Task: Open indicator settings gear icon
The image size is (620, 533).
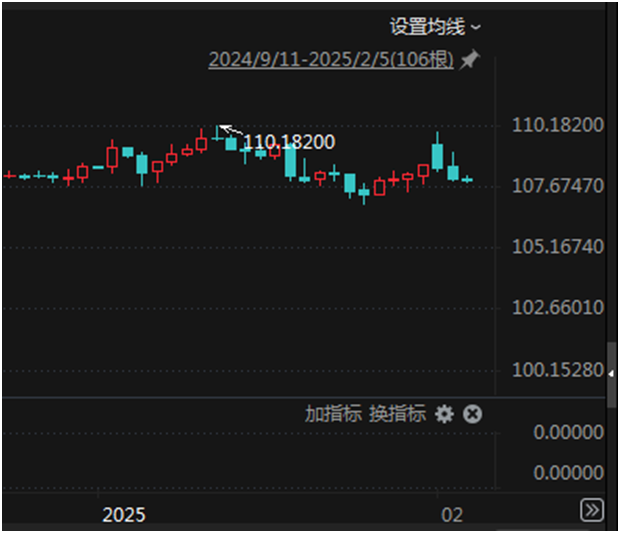Action: tap(444, 414)
